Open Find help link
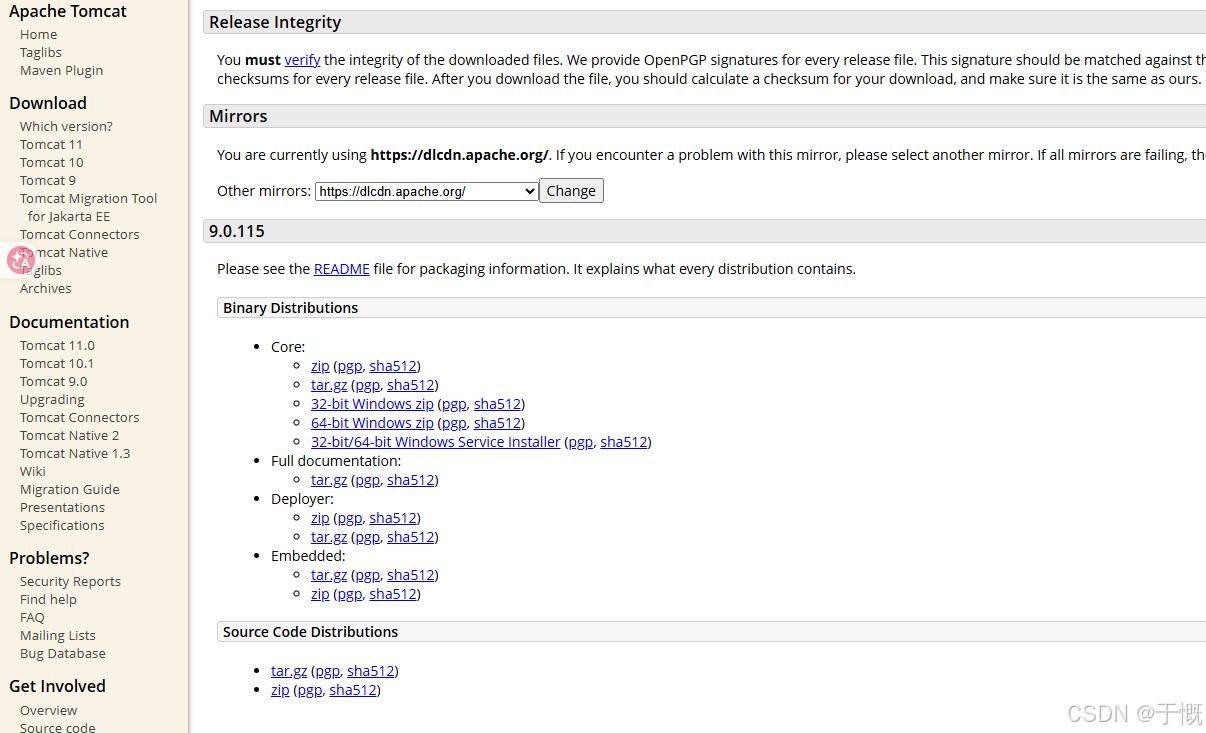Image resolution: width=1206 pixels, height=733 pixels. 48,599
